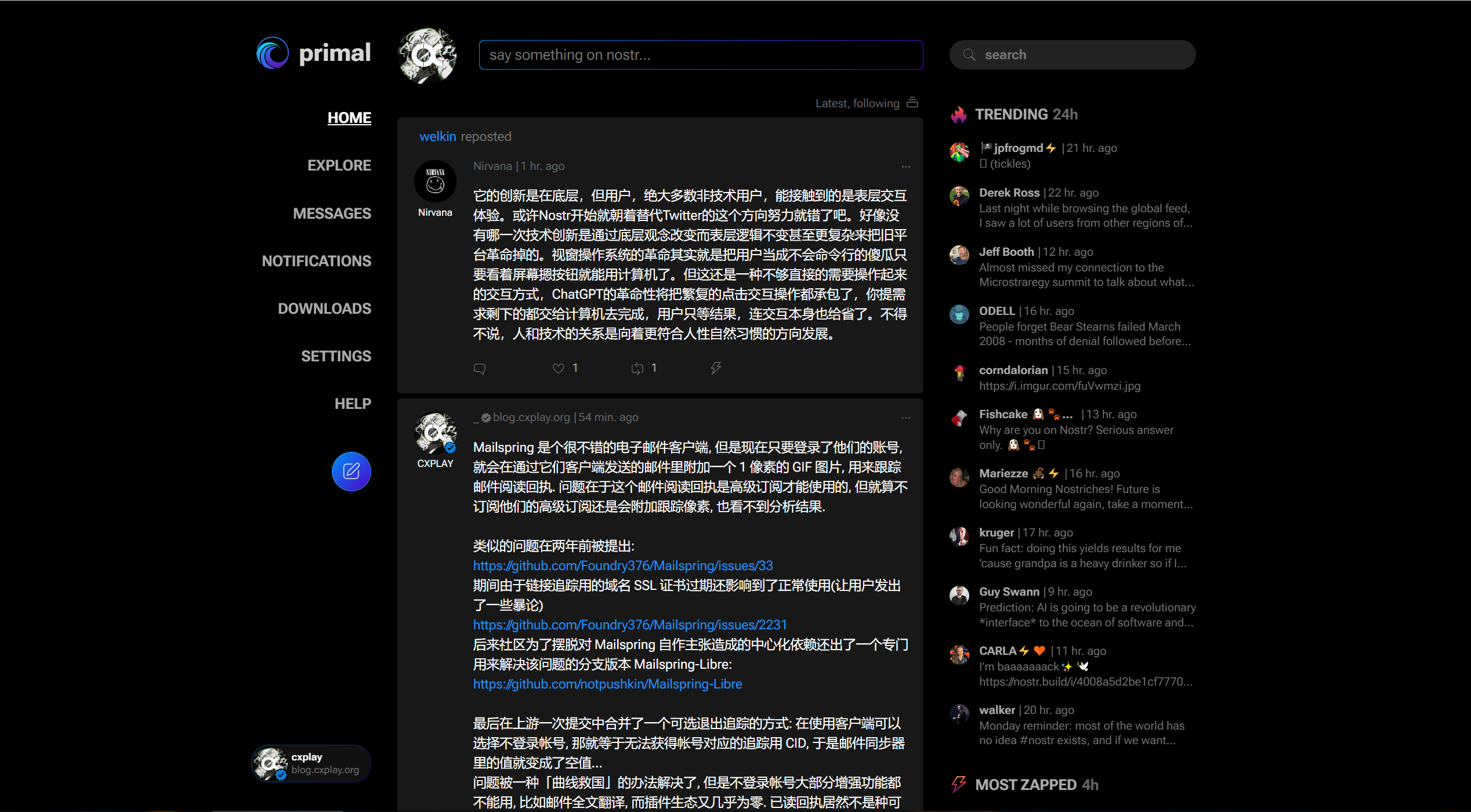The width and height of the screenshot is (1471, 812).
Task: Open Mailspring issues/33 GitHub link
Action: [622, 565]
